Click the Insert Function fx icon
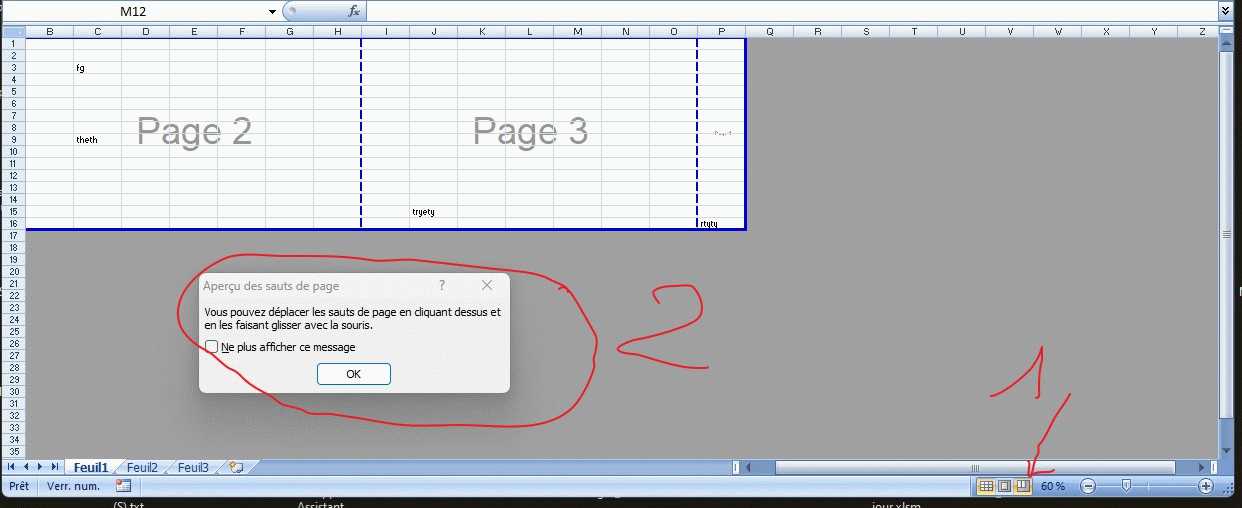1242x508 pixels. tap(353, 11)
